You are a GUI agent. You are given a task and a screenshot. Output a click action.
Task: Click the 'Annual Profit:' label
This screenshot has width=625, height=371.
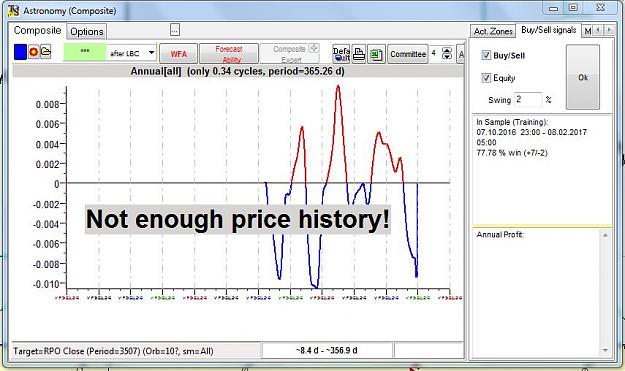[500, 234]
